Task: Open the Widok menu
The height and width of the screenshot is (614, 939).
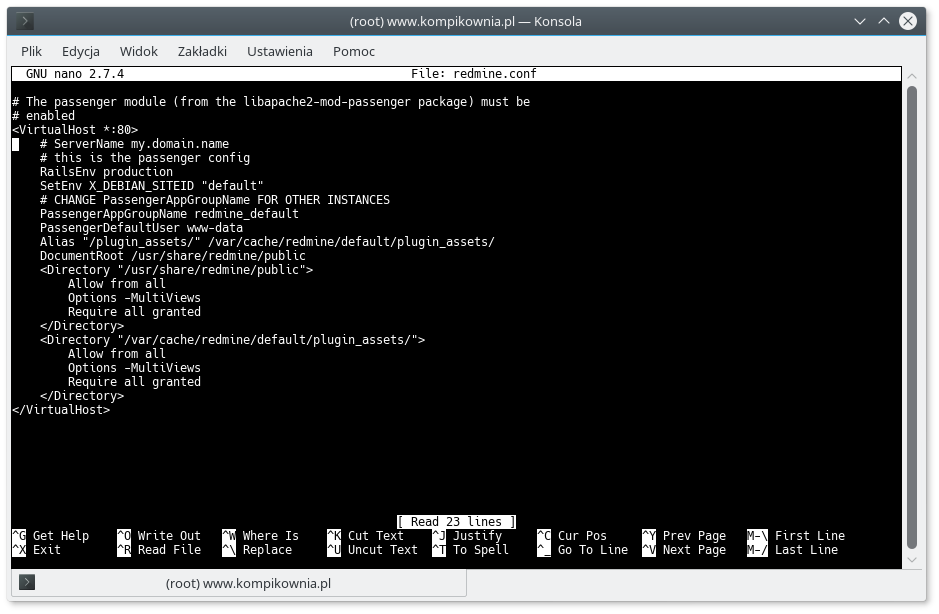Action: (x=138, y=52)
